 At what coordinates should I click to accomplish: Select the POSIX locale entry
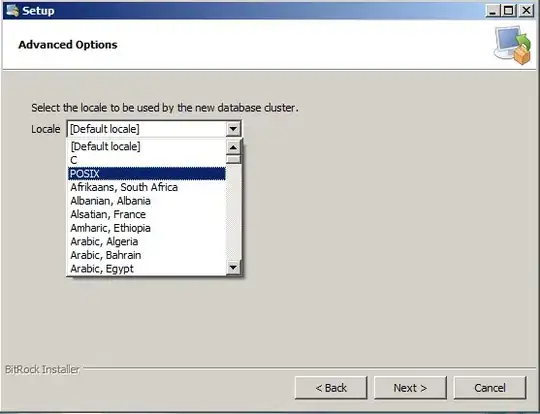coord(147,174)
